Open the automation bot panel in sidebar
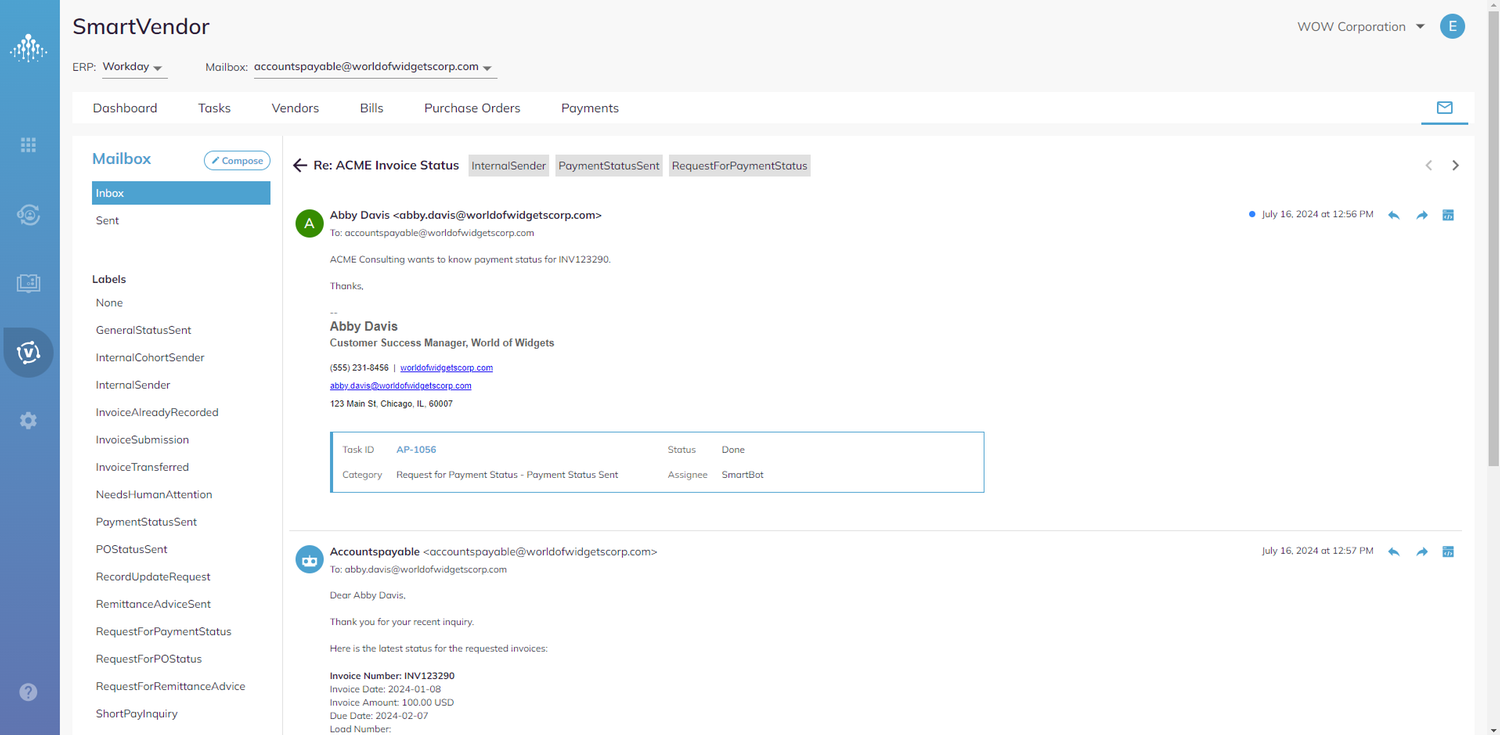The height and width of the screenshot is (735, 1500). tap(29, 214)
